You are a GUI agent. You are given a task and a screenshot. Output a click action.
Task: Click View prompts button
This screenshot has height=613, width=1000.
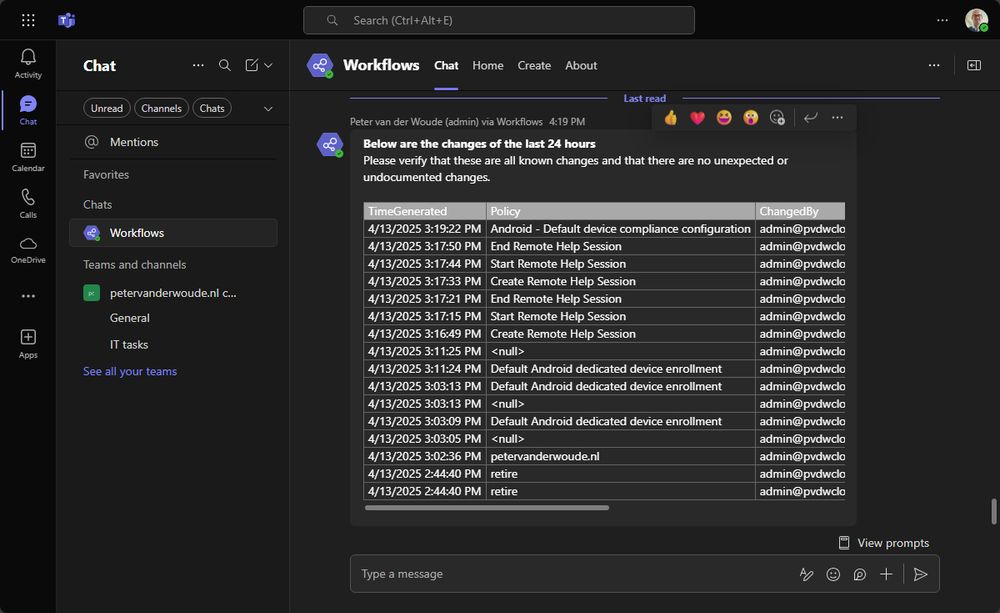tap(883, 543)
